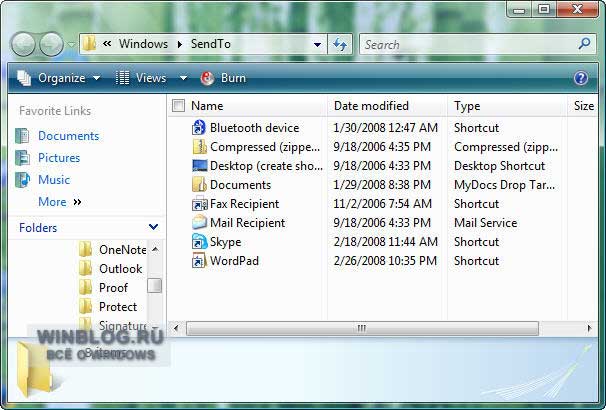
Task: Click the Back navigation arrow
Action: coord(23,44)
